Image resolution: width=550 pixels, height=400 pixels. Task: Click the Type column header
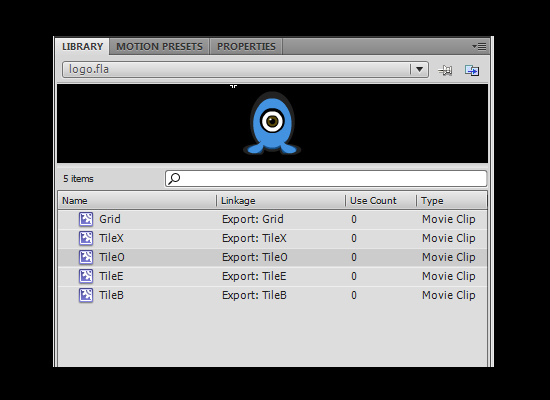coord(452,201)
